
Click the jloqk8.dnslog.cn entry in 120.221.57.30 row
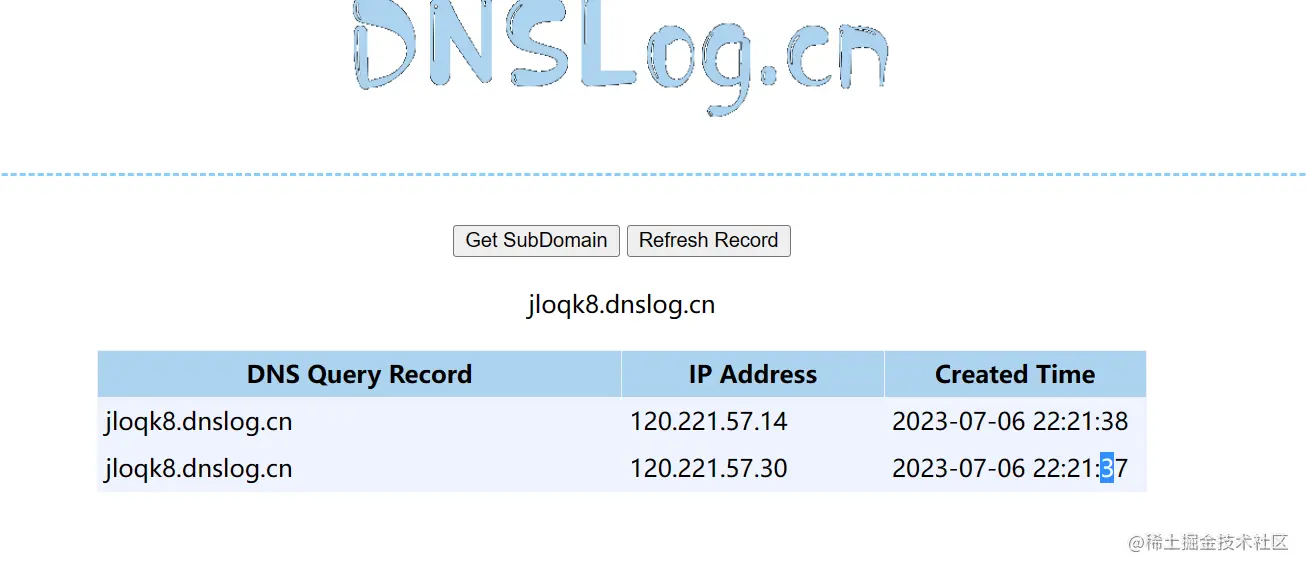tap(199, 469)
